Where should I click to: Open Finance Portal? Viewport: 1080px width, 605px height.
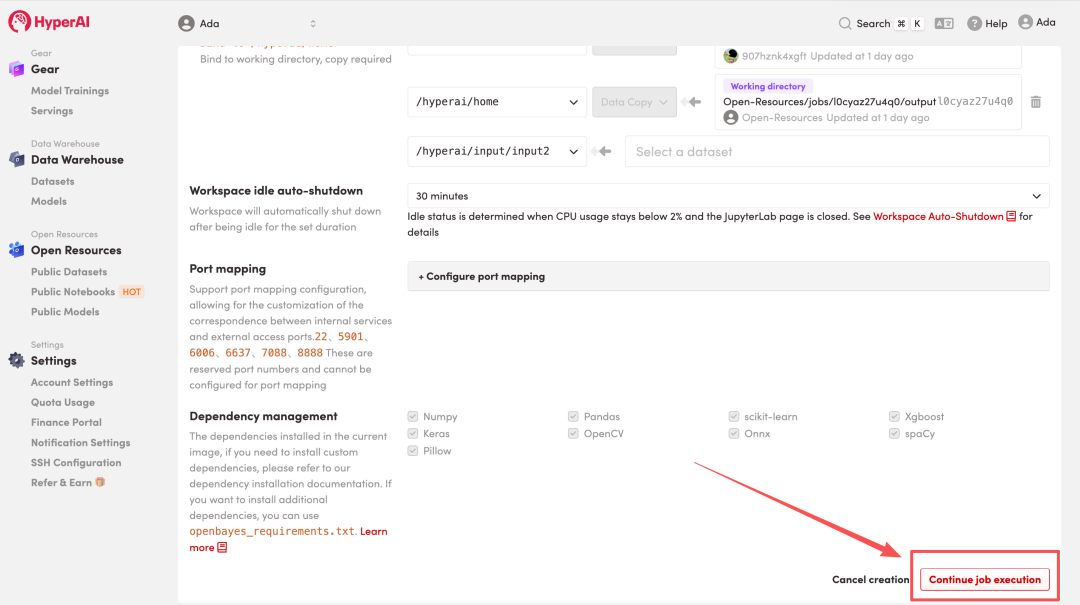66,422
